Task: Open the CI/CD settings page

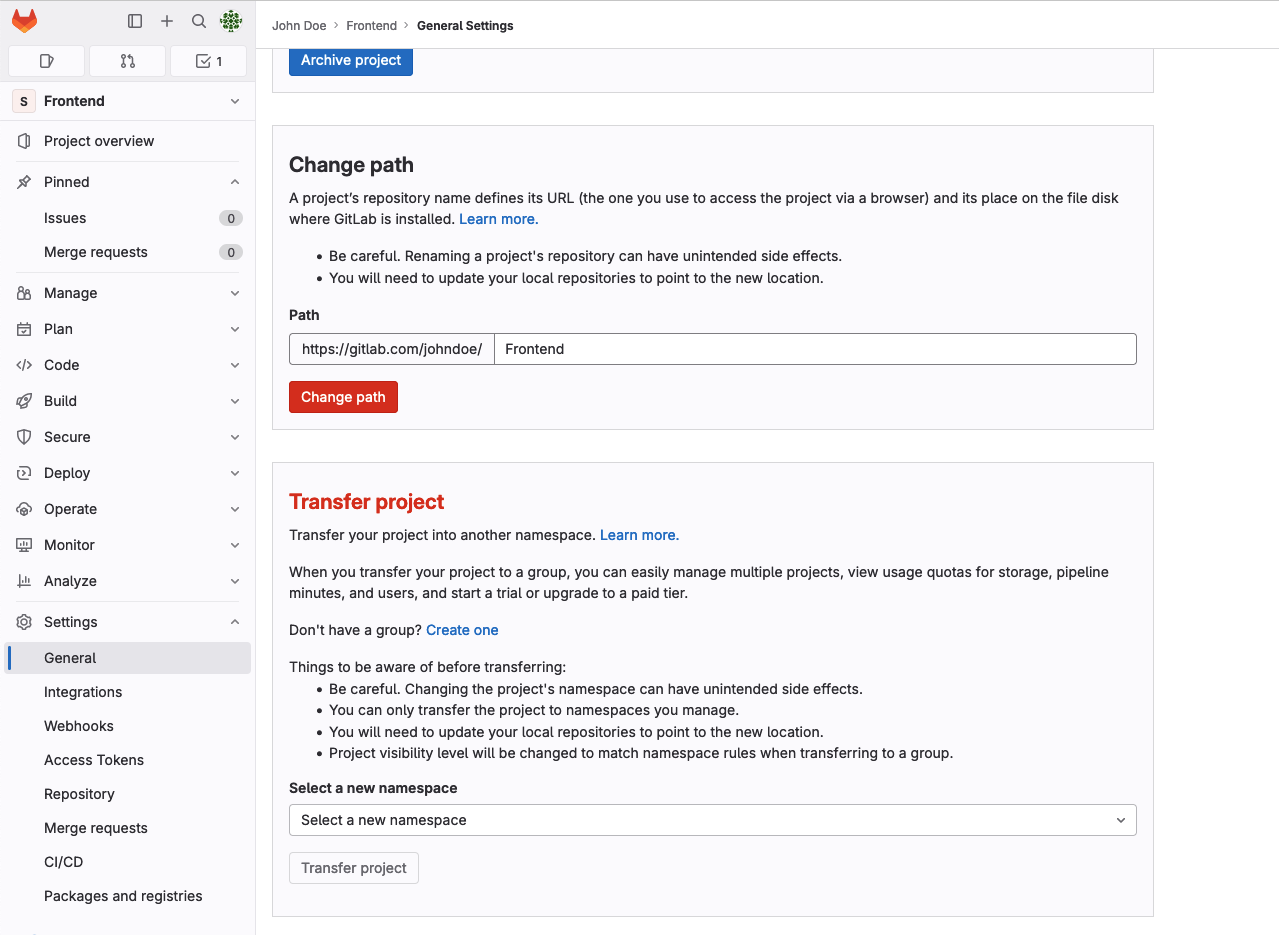Action: coord(63,862)
